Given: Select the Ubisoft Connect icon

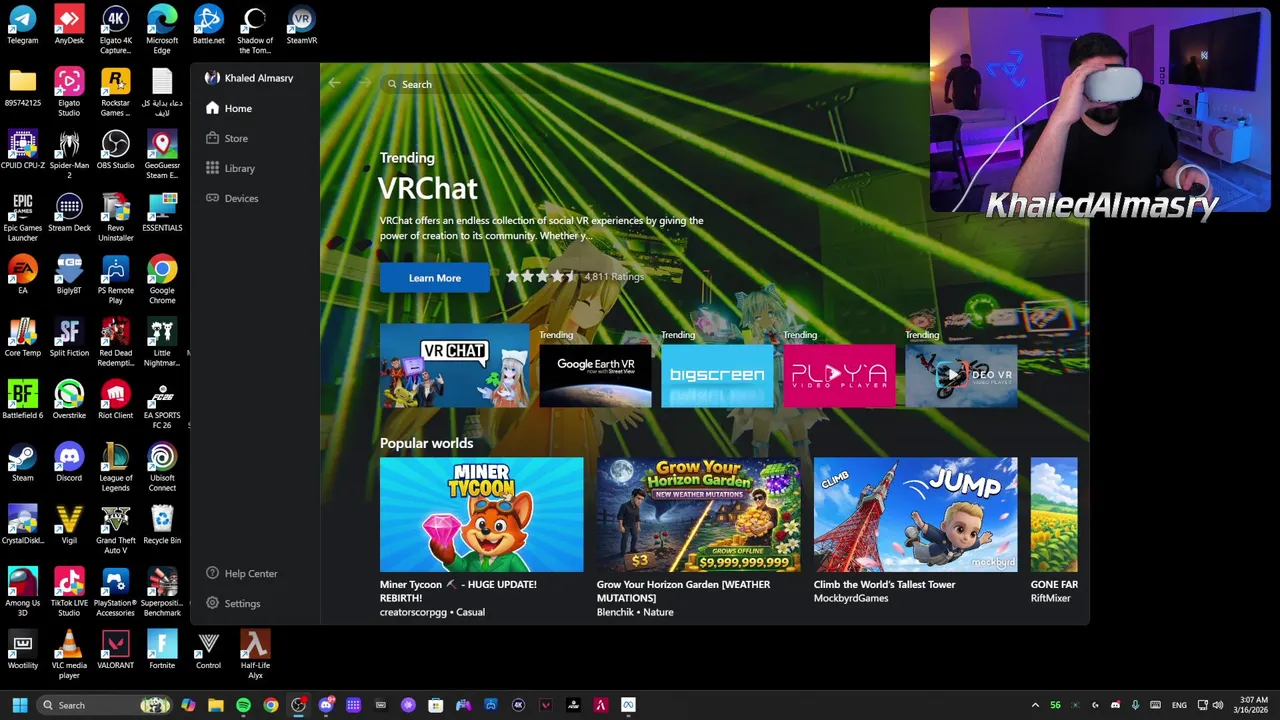Looking at the screenshot, I should click(x=162, y=467).
